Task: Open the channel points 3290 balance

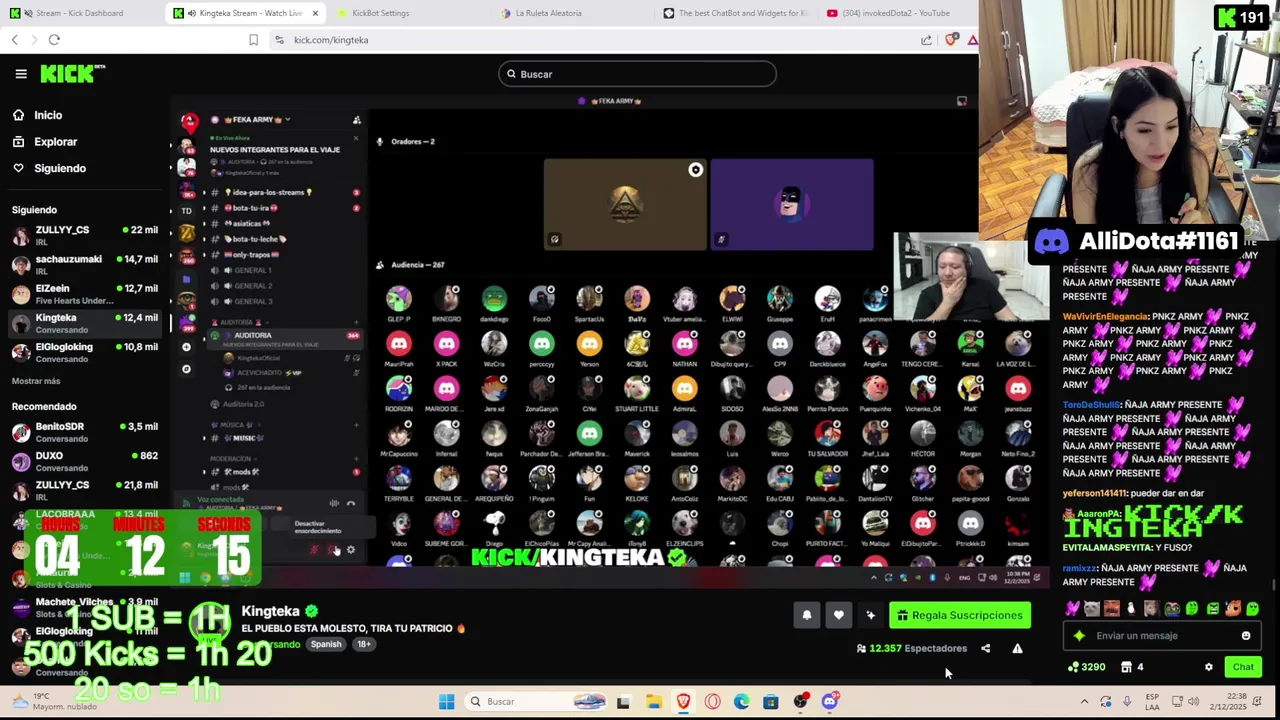Action: (x=1087, y=667)
